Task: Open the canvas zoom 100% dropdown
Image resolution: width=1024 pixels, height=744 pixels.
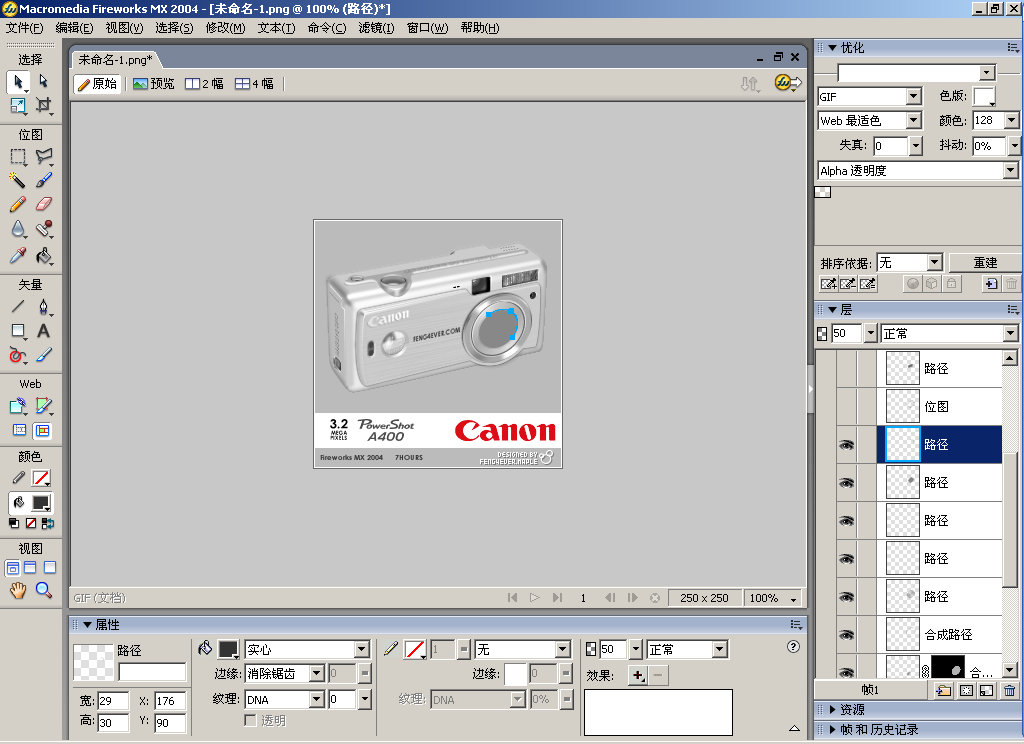Action: 793,598
